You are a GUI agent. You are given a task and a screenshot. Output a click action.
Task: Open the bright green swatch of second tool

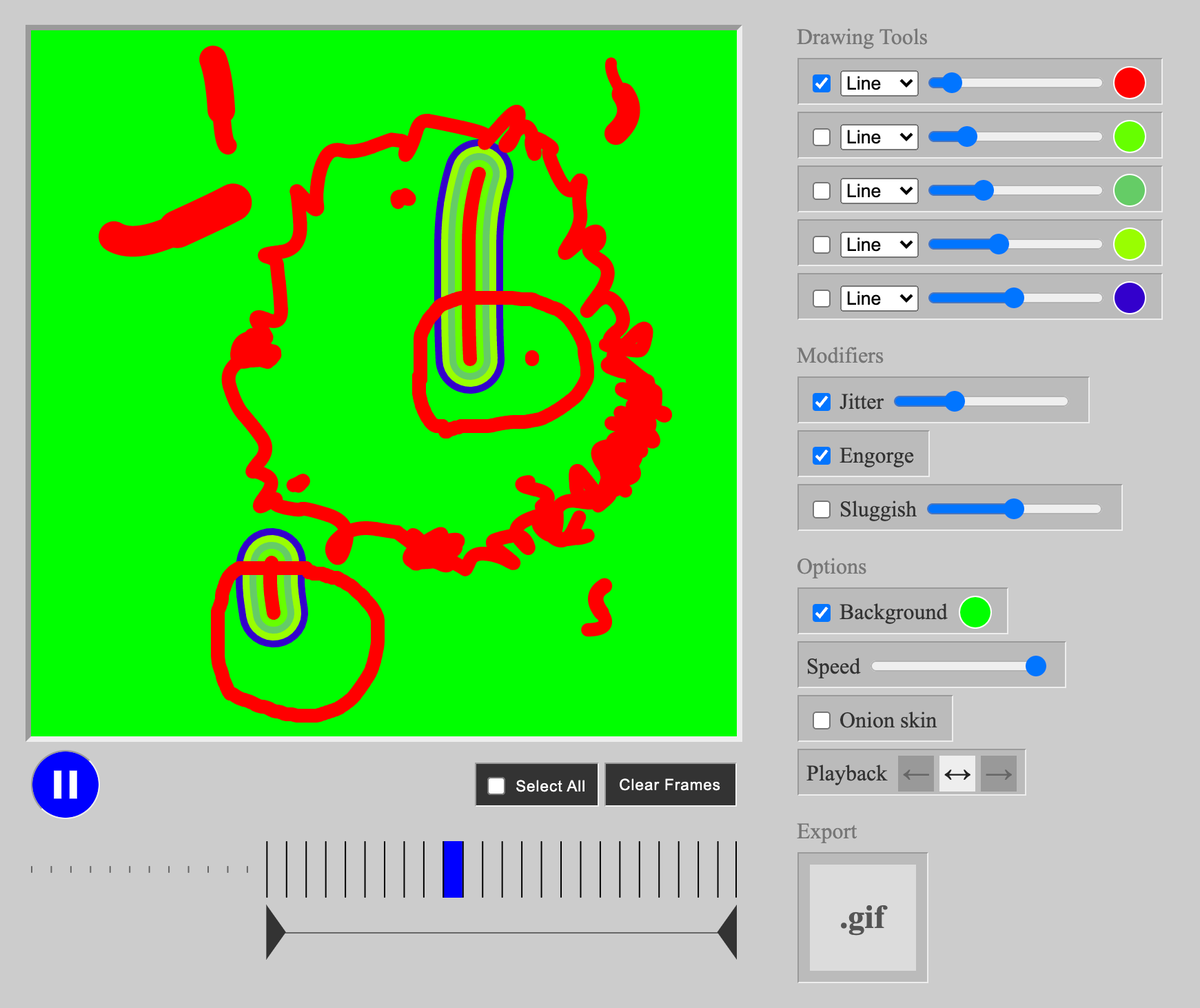(x=1130, y=136)
